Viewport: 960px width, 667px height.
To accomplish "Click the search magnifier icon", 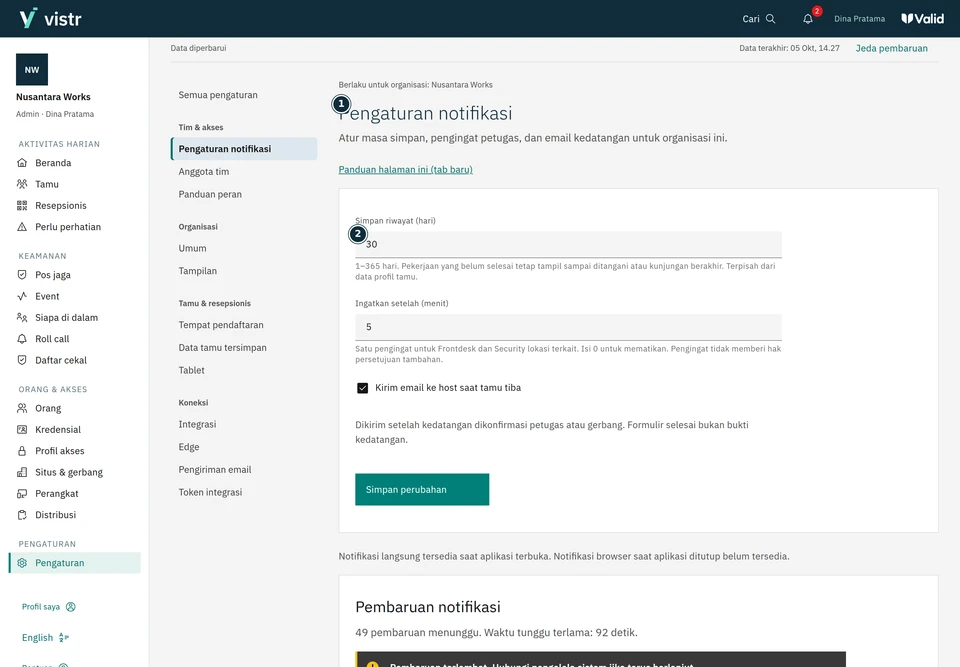I will (771, 19).
